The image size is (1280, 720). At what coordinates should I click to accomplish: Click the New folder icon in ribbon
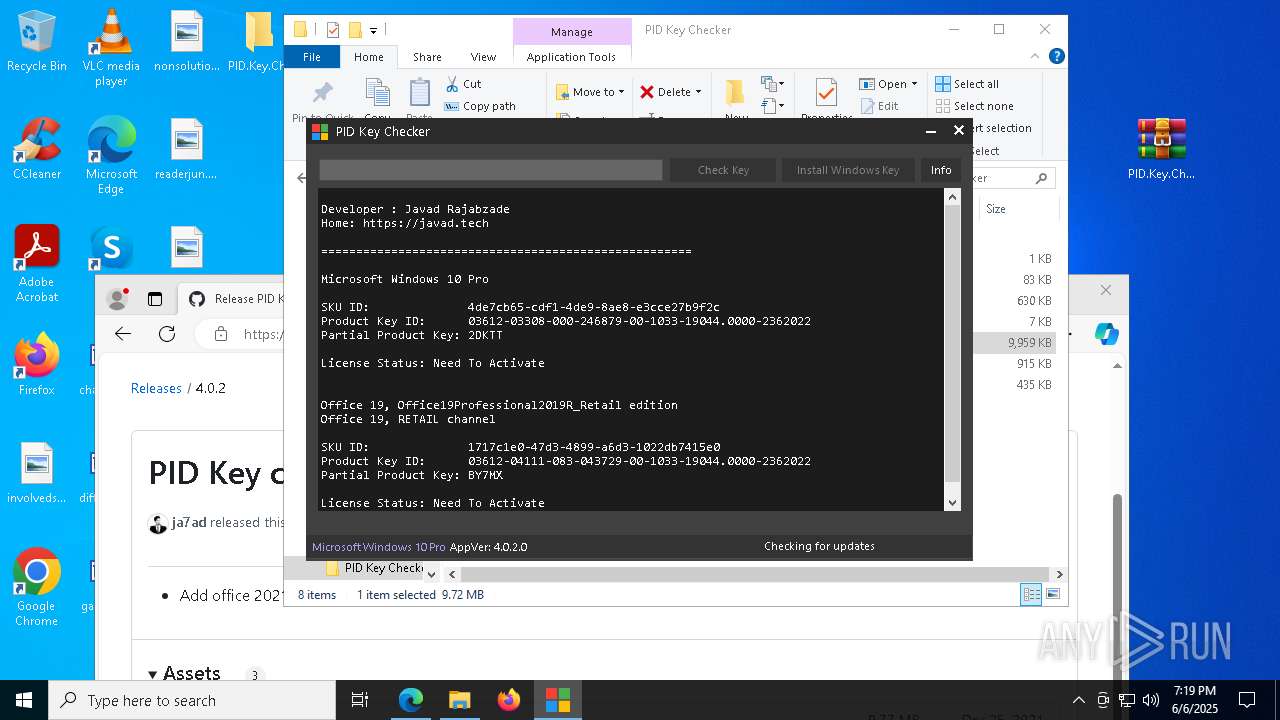(x=736, y=93)
